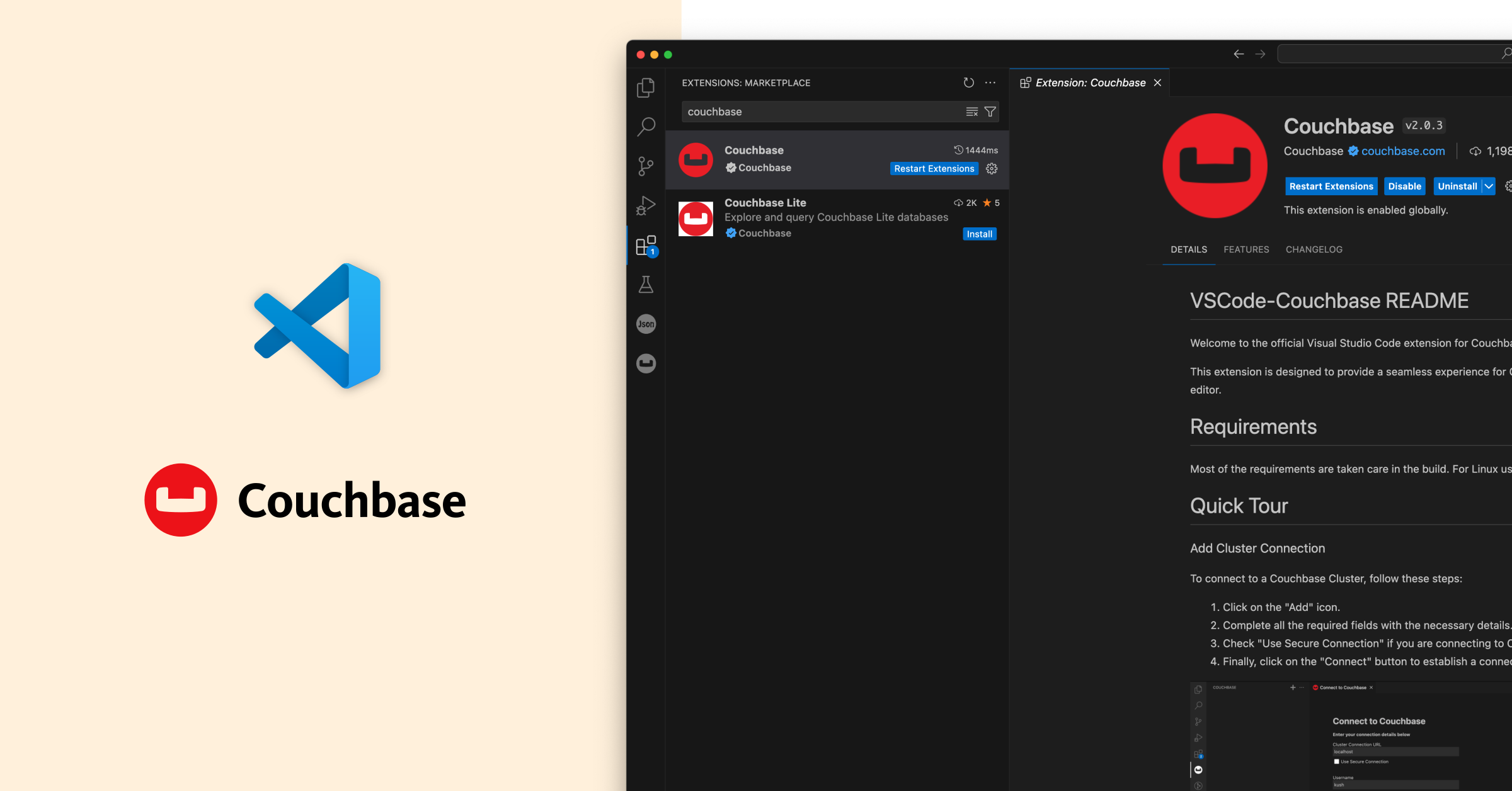Open the Explorer view in the activity bar
The height and width of the screenshot is (791, 1512).
point(645,88)
